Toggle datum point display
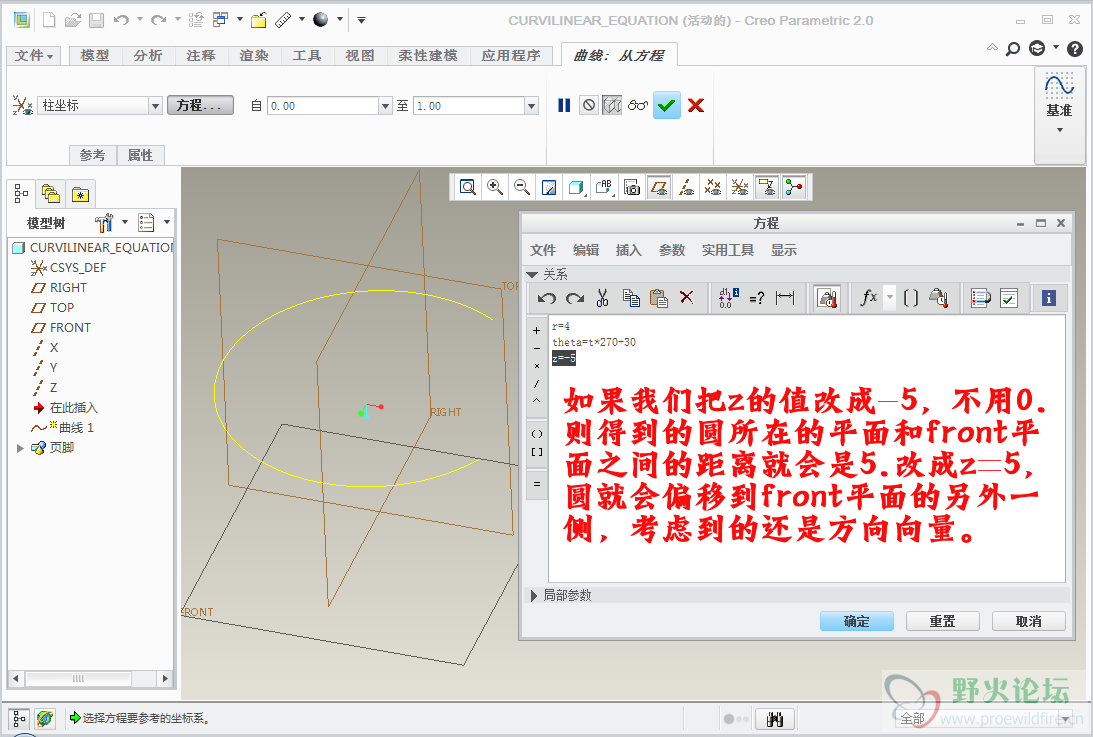Image resolution: width=1093 pixels, height=737 pixels. click(x=712, y=187)
